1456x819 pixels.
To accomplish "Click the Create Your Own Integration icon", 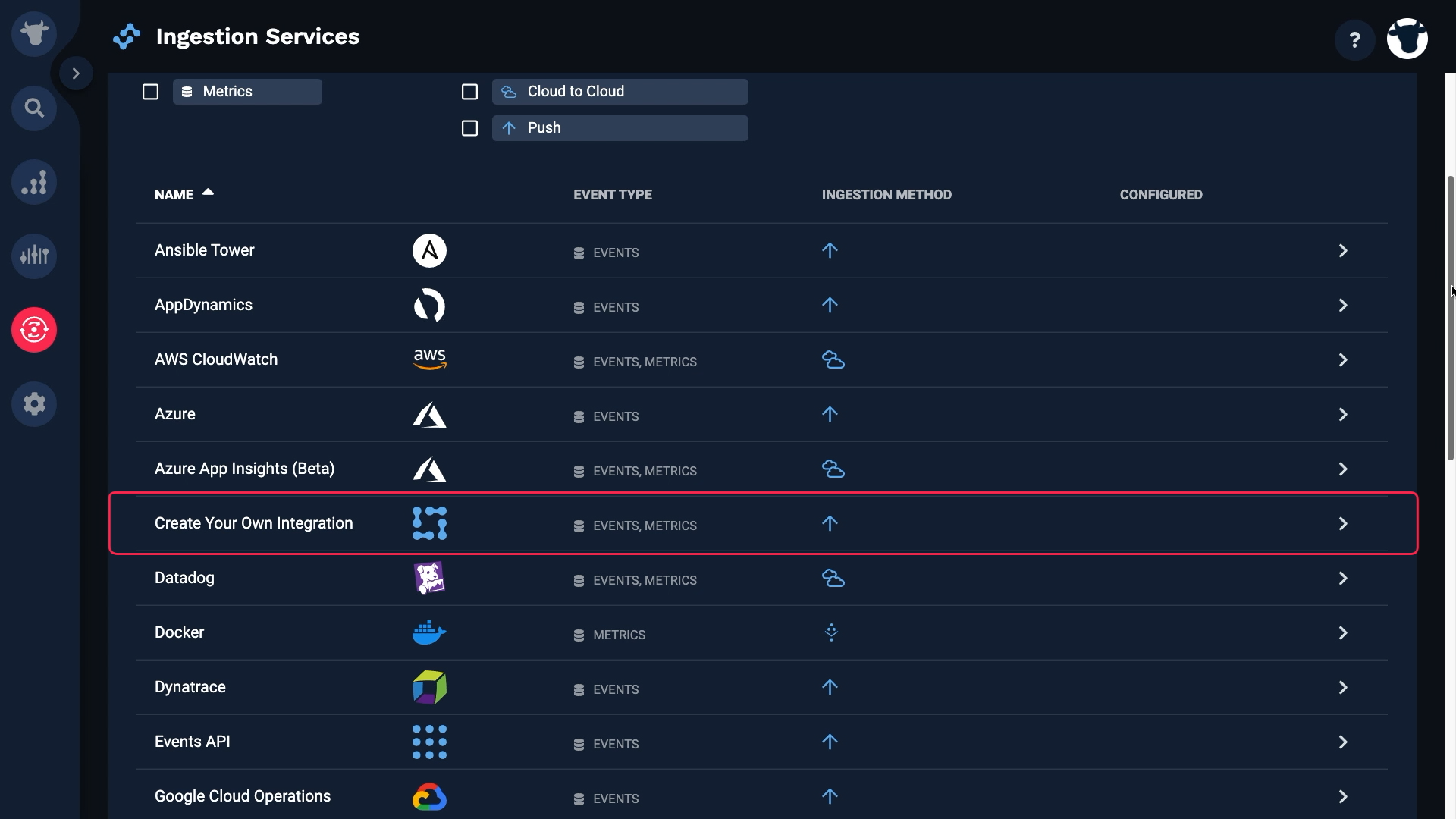I will point(429,523).
